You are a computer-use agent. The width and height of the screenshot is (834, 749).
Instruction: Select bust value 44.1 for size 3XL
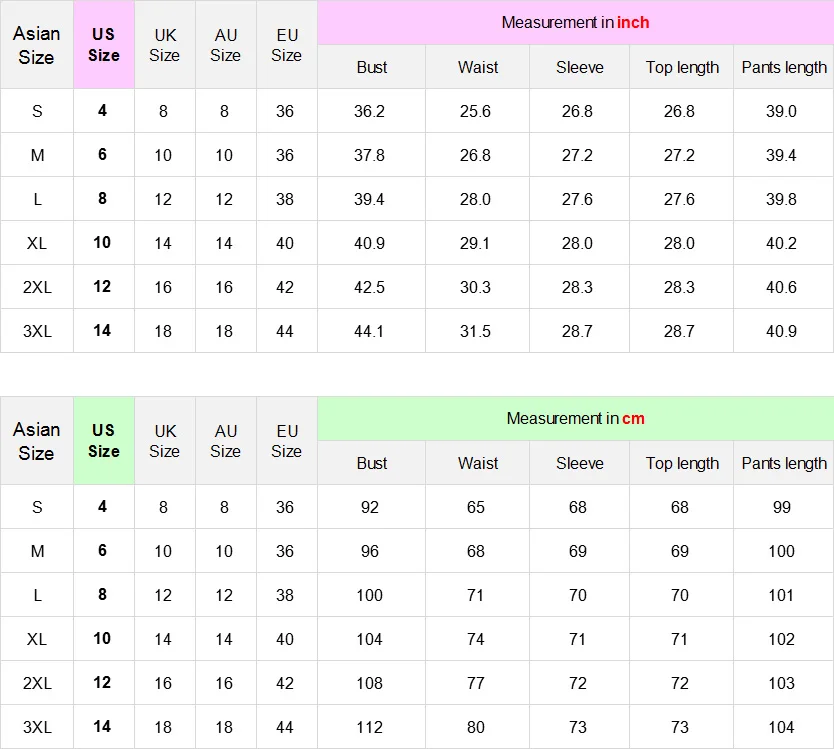(369, 331)
